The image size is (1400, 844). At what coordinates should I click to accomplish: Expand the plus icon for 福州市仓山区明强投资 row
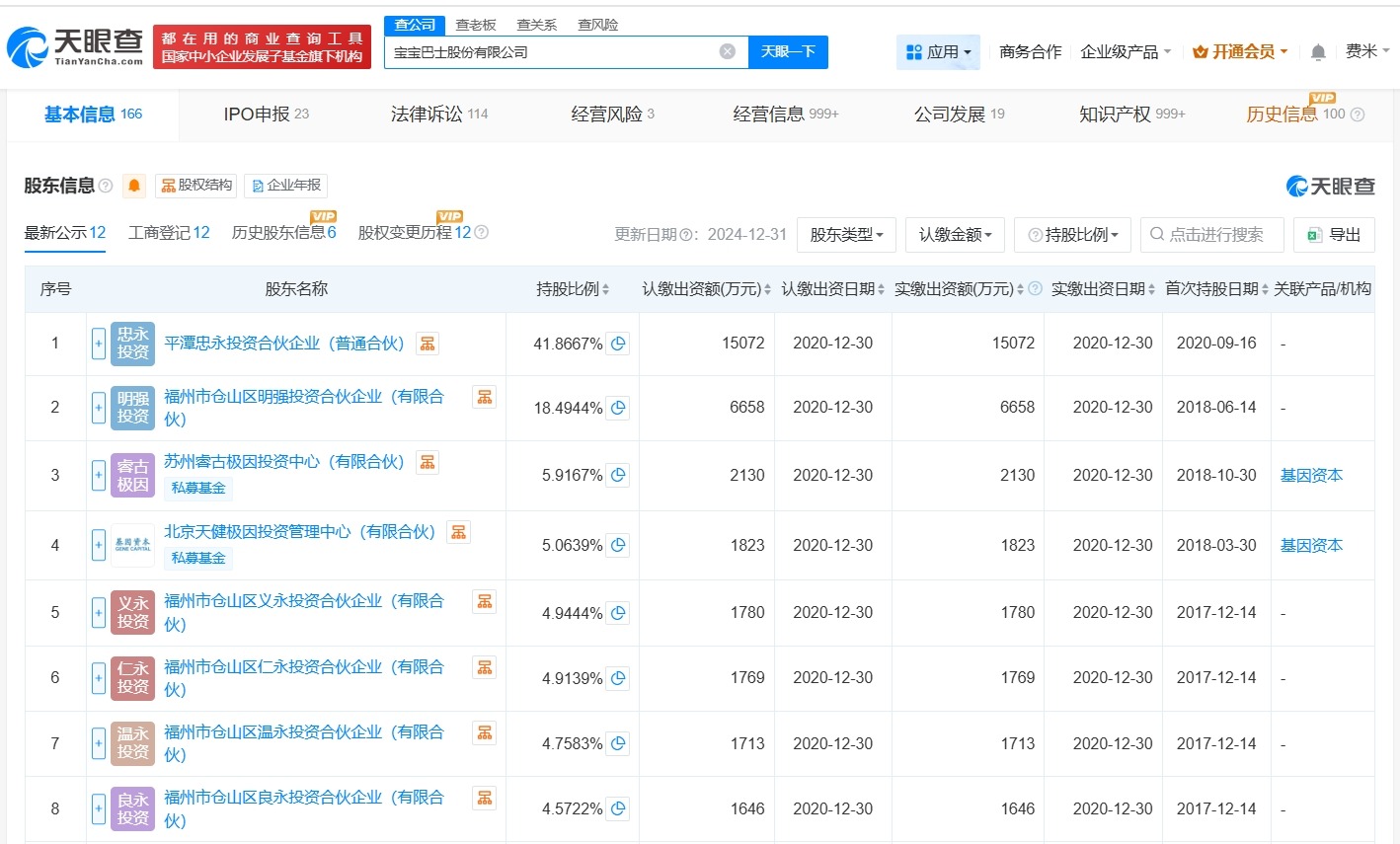(99, 407)
